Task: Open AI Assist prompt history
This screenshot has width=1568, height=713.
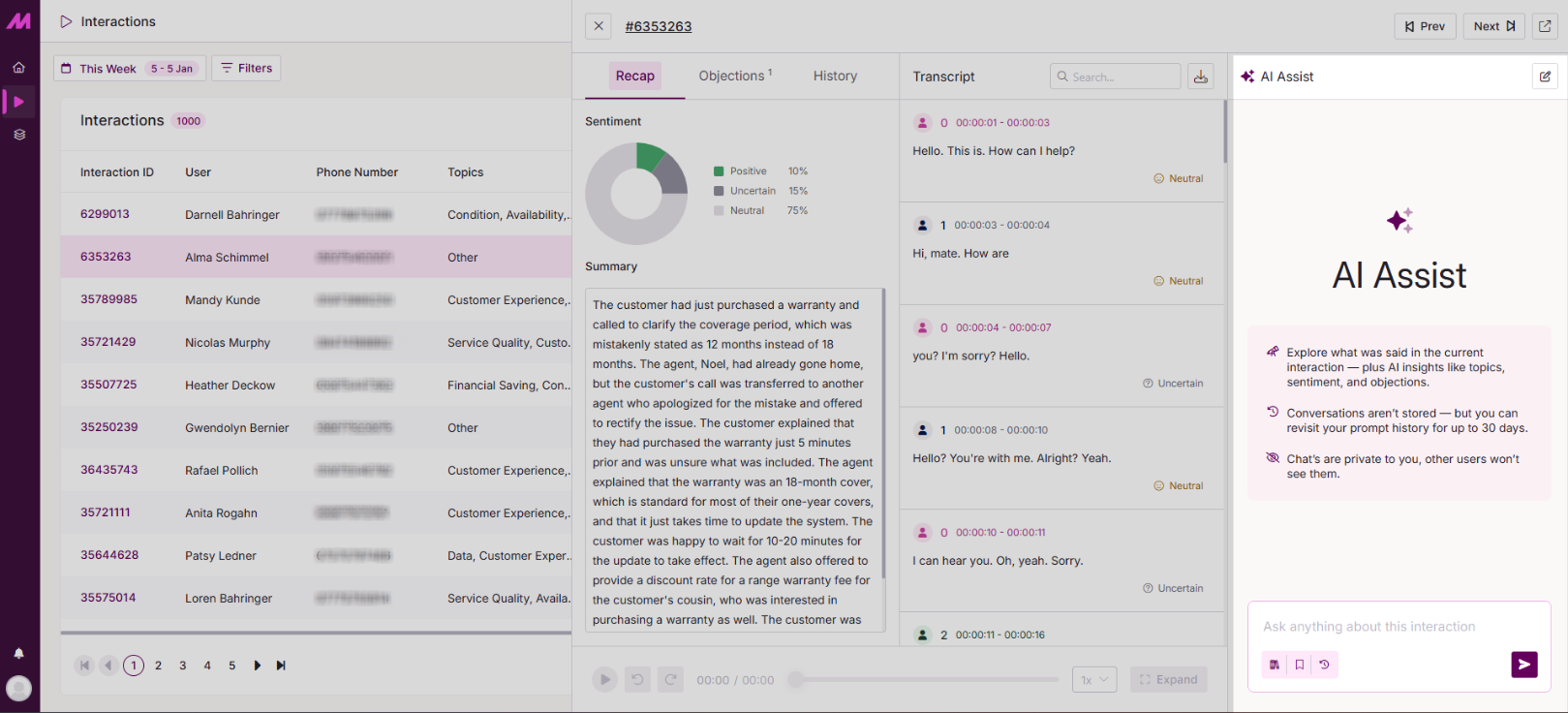Action: coord(1324,665)
